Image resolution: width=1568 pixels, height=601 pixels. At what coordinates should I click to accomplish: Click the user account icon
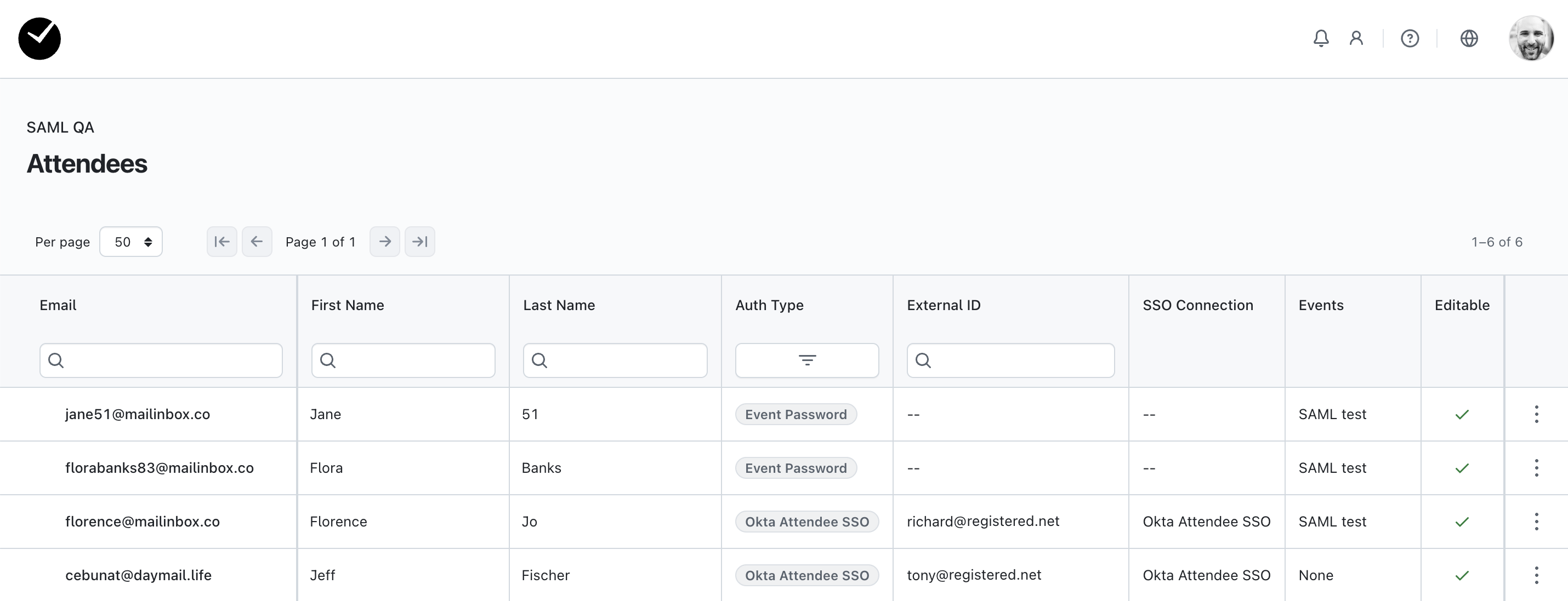coord(1356,38)
